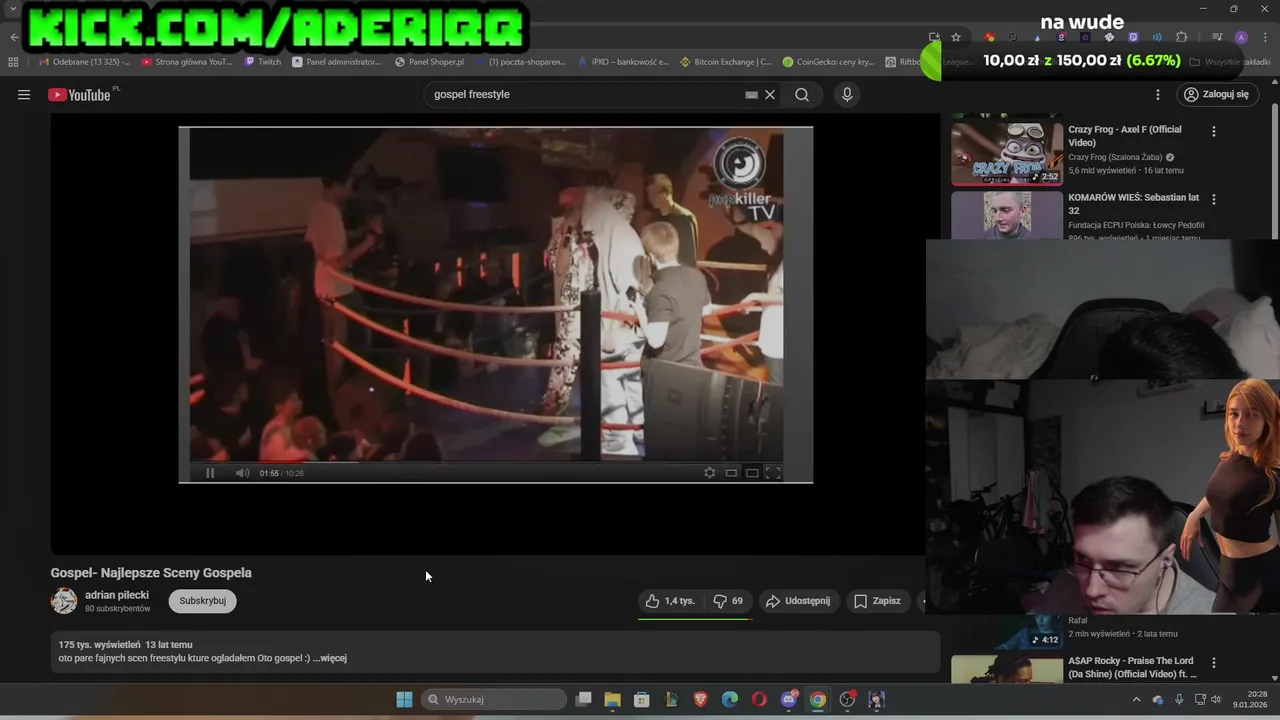Open options menu for Crazy Frog video
1280x720 pixels.
(1214, 131)
